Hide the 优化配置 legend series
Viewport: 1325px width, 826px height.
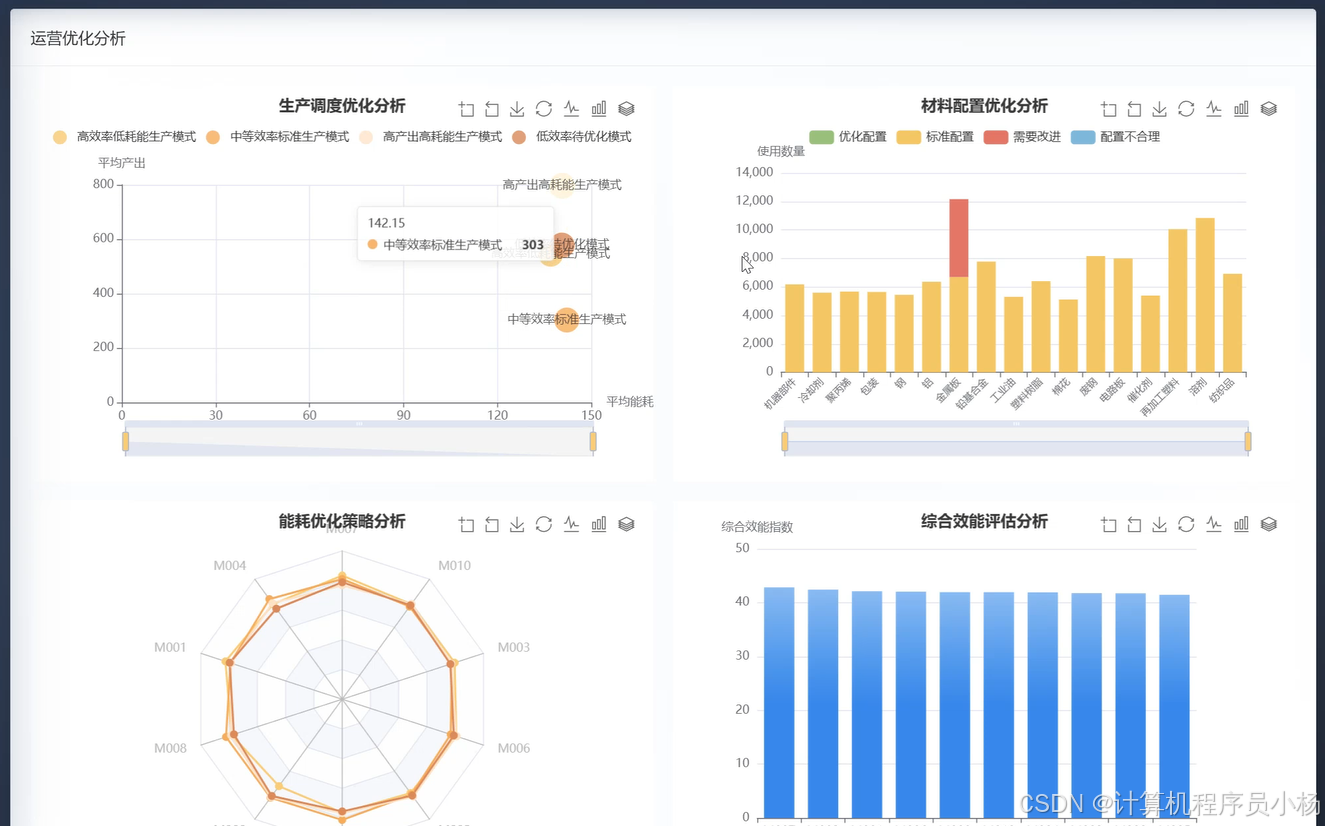click(x=848, y=137)
